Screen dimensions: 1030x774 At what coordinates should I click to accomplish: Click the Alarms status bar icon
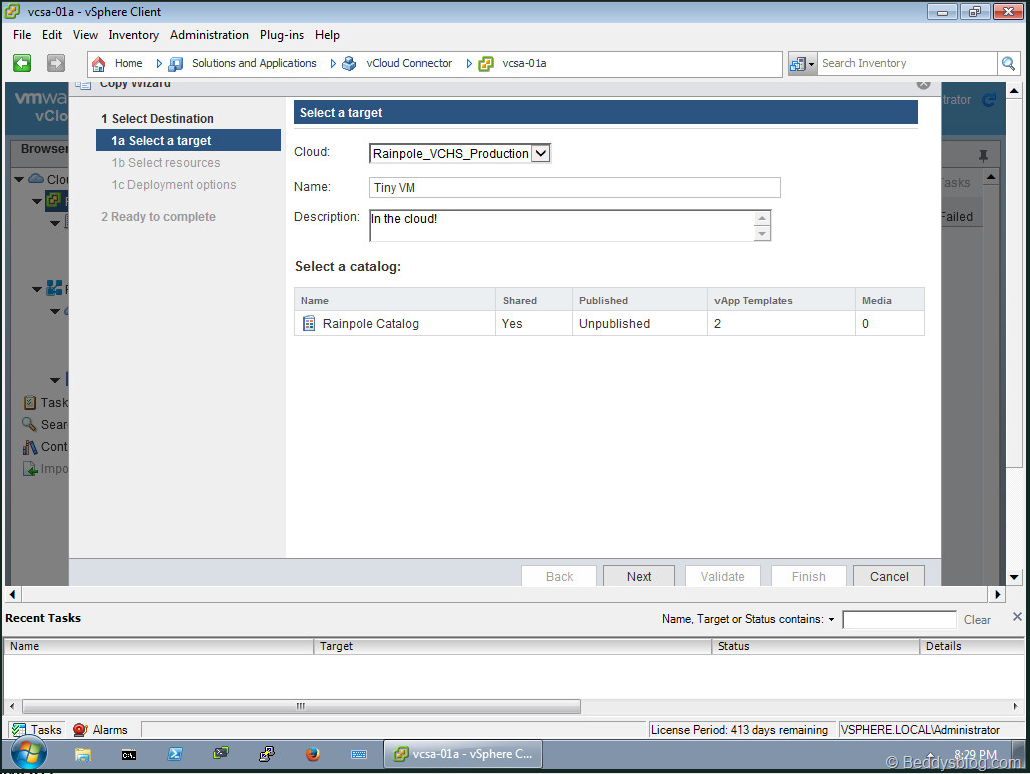pos(80,729)
